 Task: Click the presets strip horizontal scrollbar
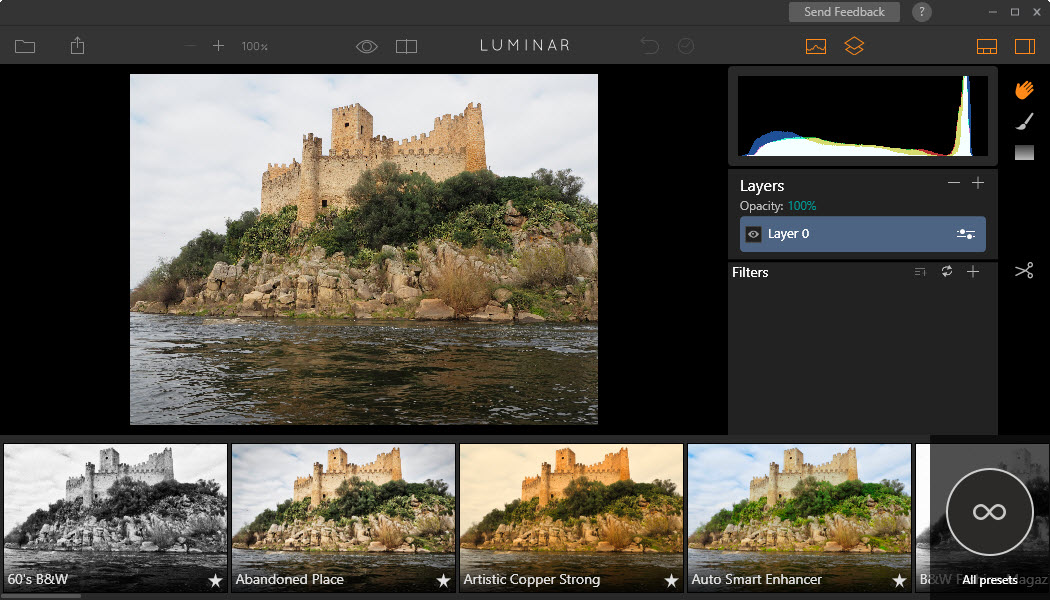42,596
